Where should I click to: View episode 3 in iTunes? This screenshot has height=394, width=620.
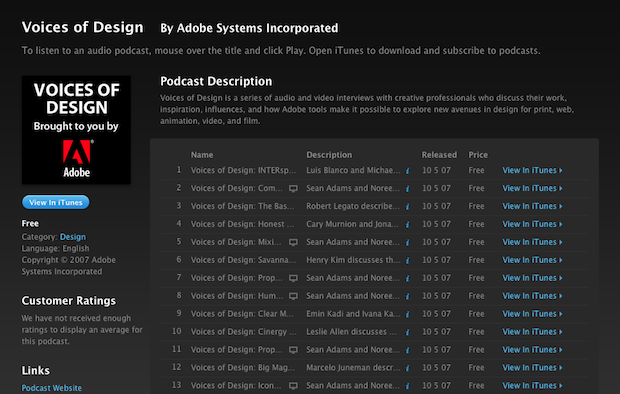tap(532, 206)
